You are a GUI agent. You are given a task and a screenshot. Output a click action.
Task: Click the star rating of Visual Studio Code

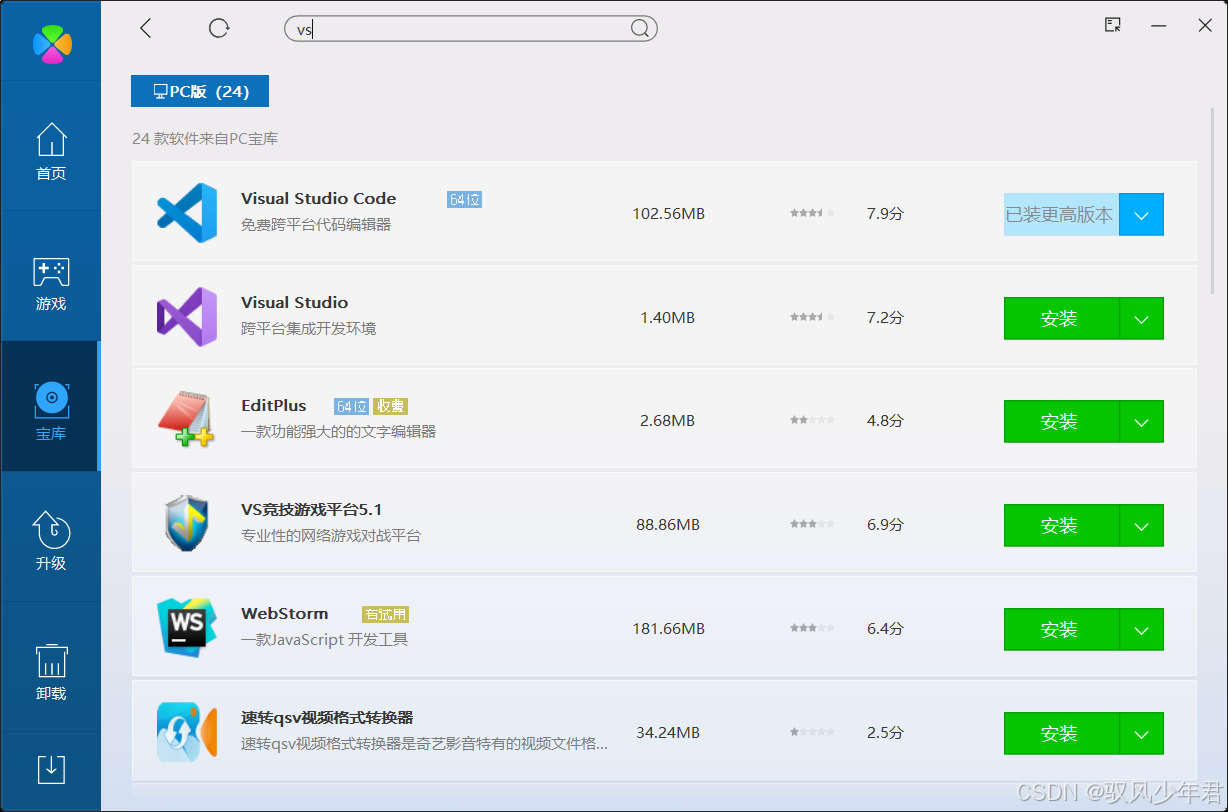[x=812, y=213]
